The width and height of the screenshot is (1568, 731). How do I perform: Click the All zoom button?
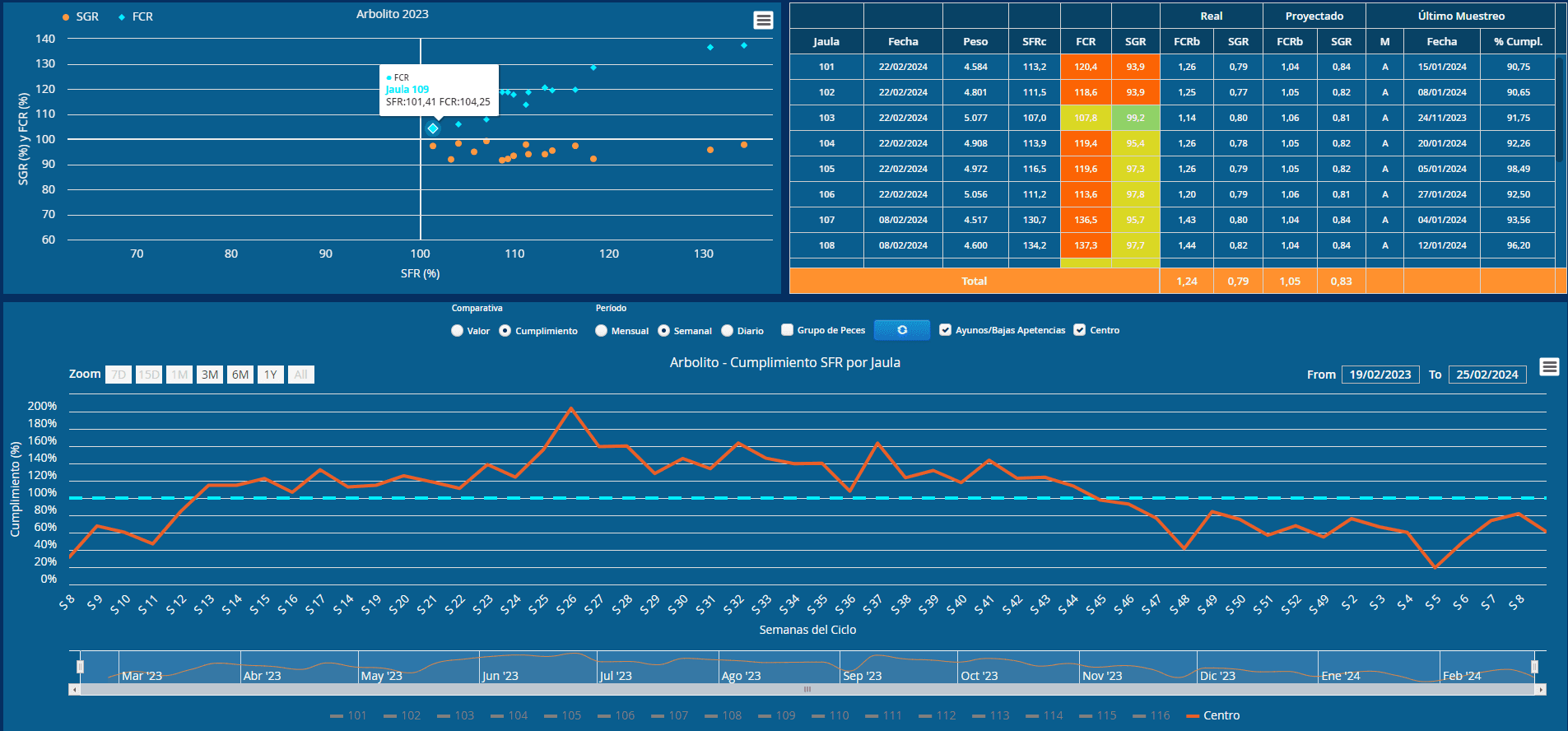click(301, 375)
